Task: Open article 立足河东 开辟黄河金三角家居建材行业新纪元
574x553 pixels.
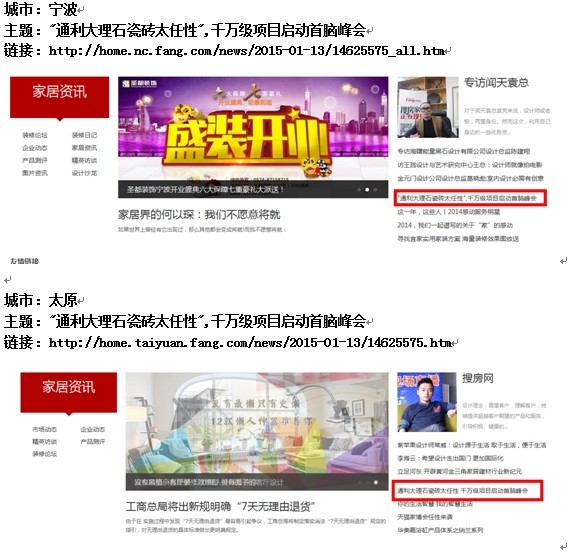Action: 460,471
